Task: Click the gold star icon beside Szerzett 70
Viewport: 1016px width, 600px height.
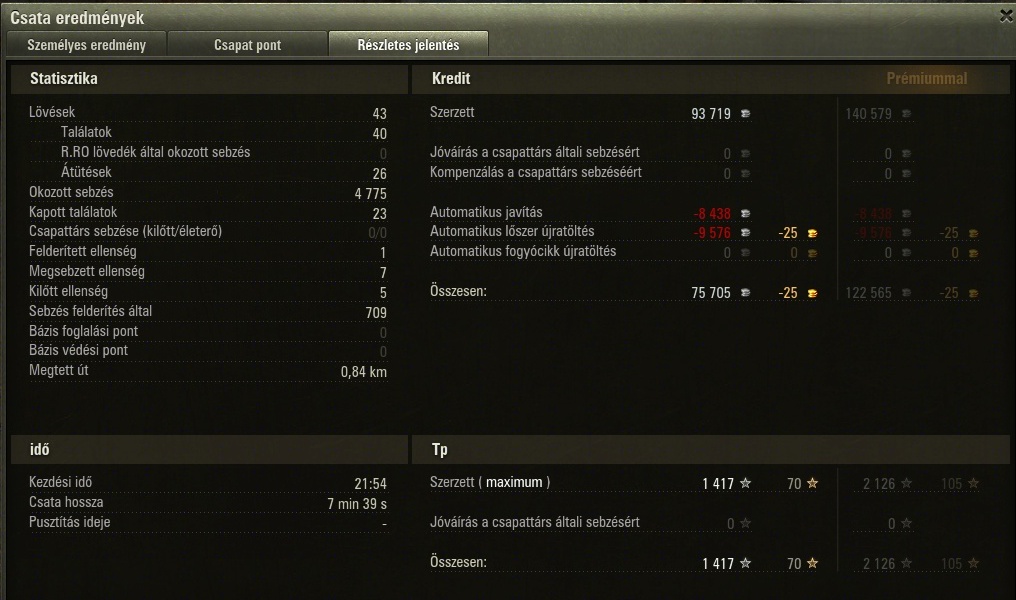Action: click(812, 483)
